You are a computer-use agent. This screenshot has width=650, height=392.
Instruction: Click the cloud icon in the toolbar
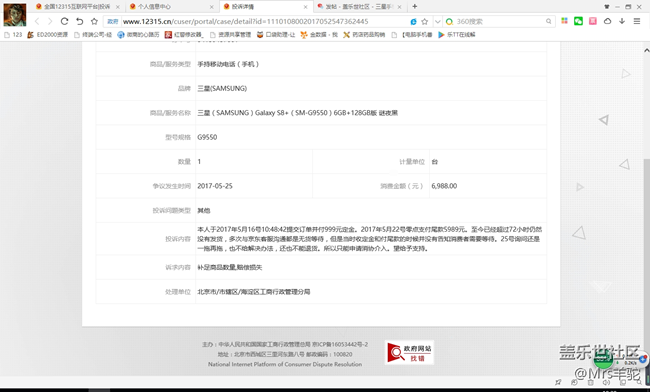[607, 21]
